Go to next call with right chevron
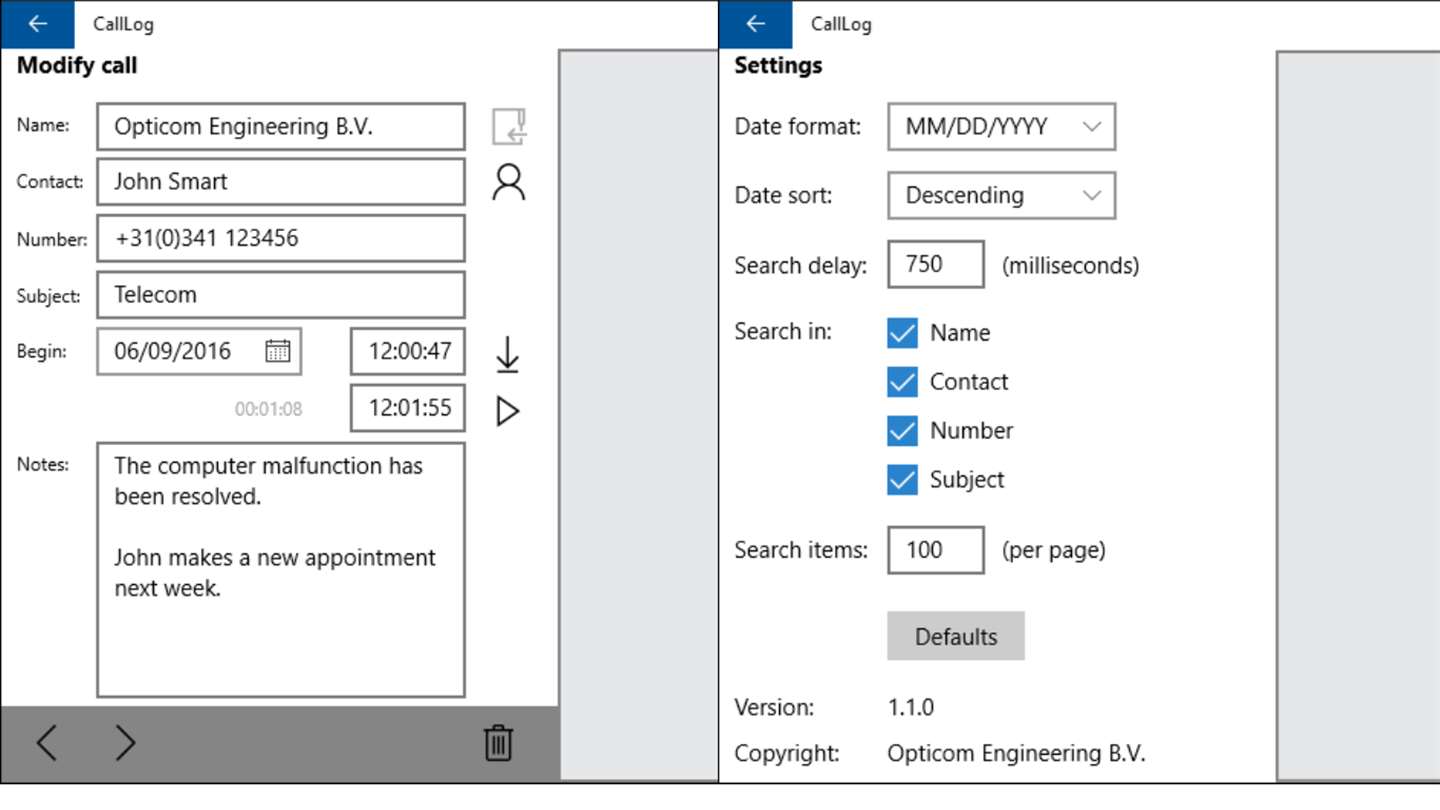The width and height of the screenshot is (1440, 810). click(x=125, y=743)
